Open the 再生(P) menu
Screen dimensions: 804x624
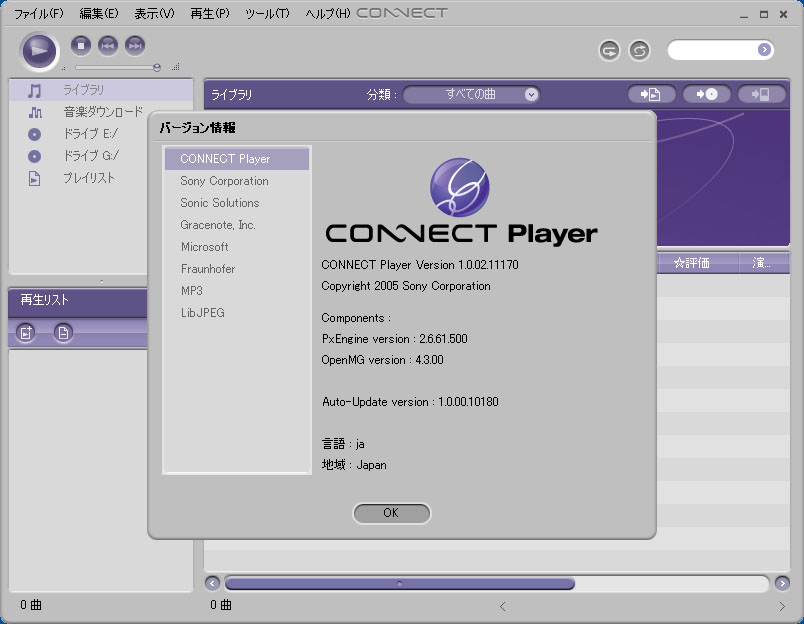tap(210, 13)
